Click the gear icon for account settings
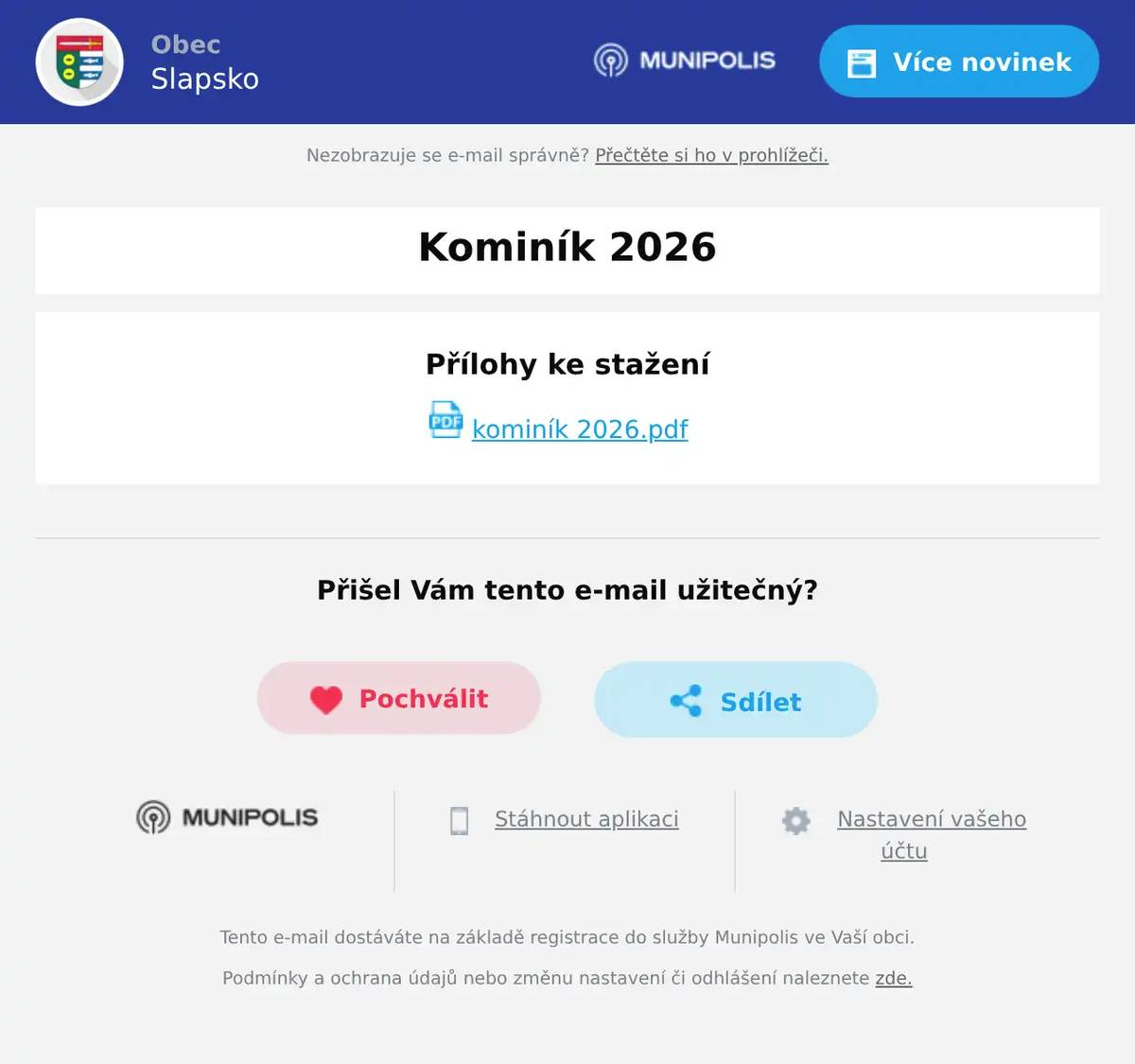 [796, 820]
